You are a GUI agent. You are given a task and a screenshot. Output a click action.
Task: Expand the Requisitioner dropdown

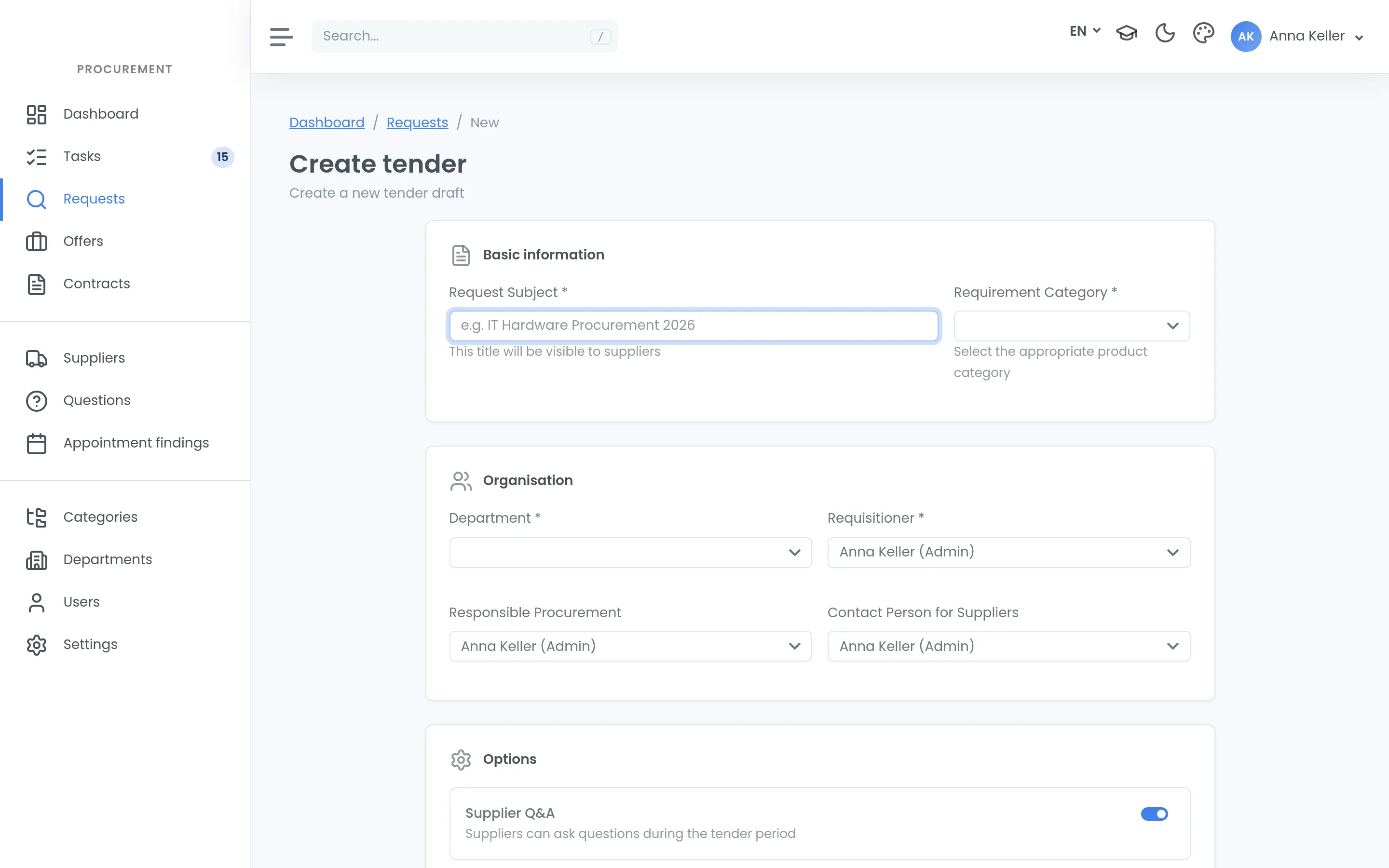click(1008, 552)
